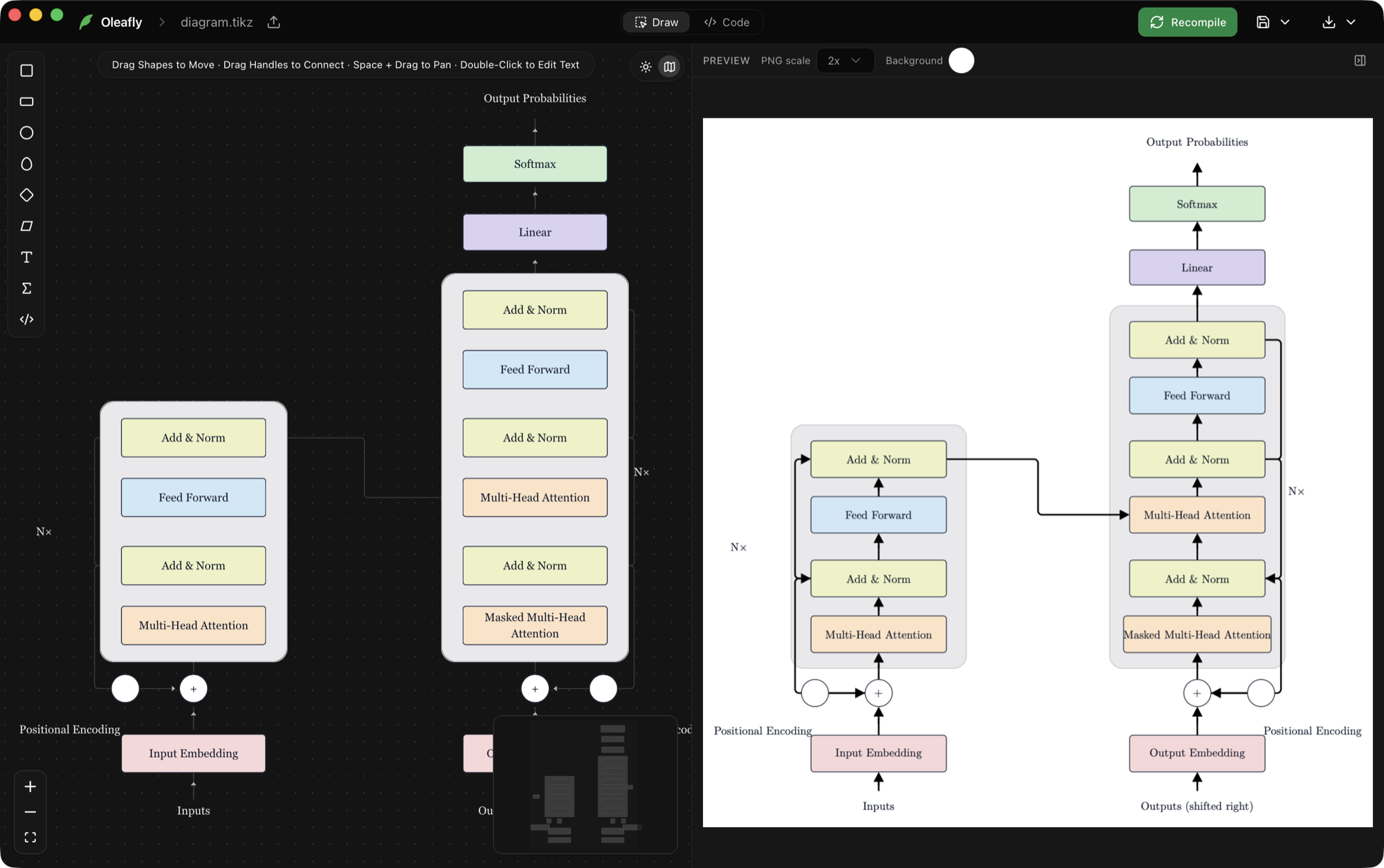Image resolution: width=1384 pixels, height=868 pixels.
Task: Click the 'Inputs' label on dark canvas
Action: point(194,811)
